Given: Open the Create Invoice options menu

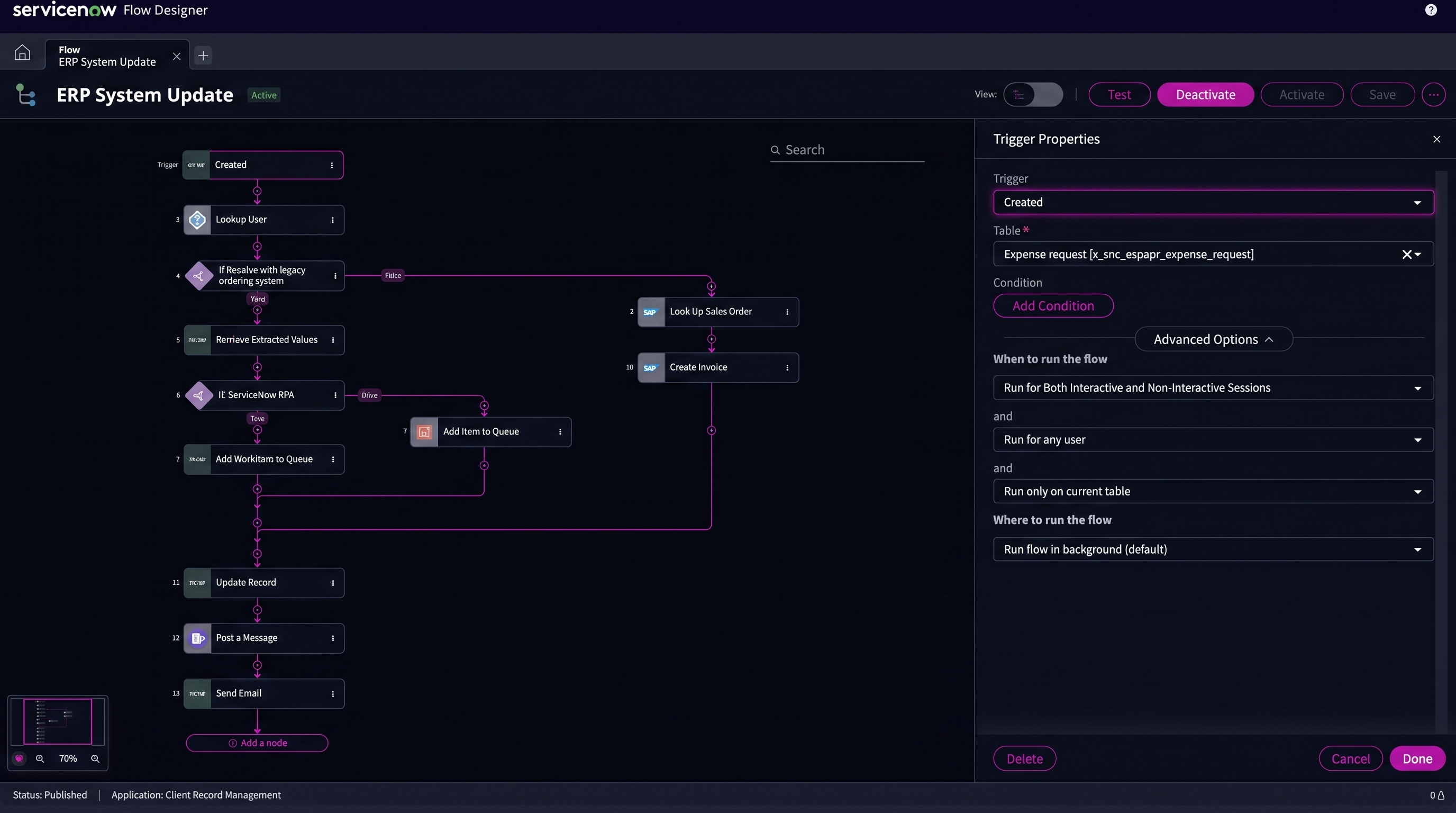Looking at the screenshot, I should [x=787, y=367].
